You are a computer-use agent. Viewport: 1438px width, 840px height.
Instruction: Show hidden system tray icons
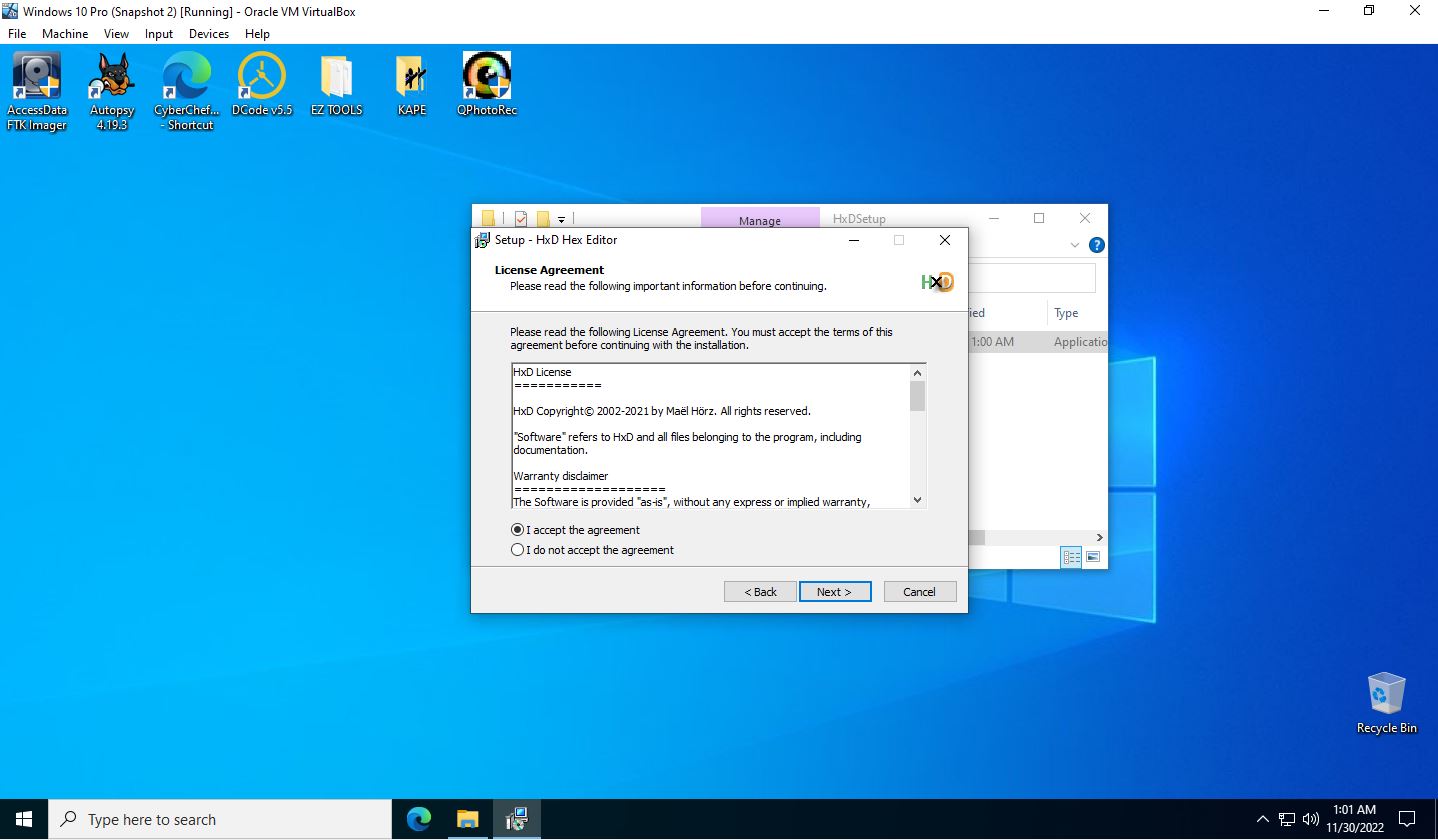[x=1262, y=819]
